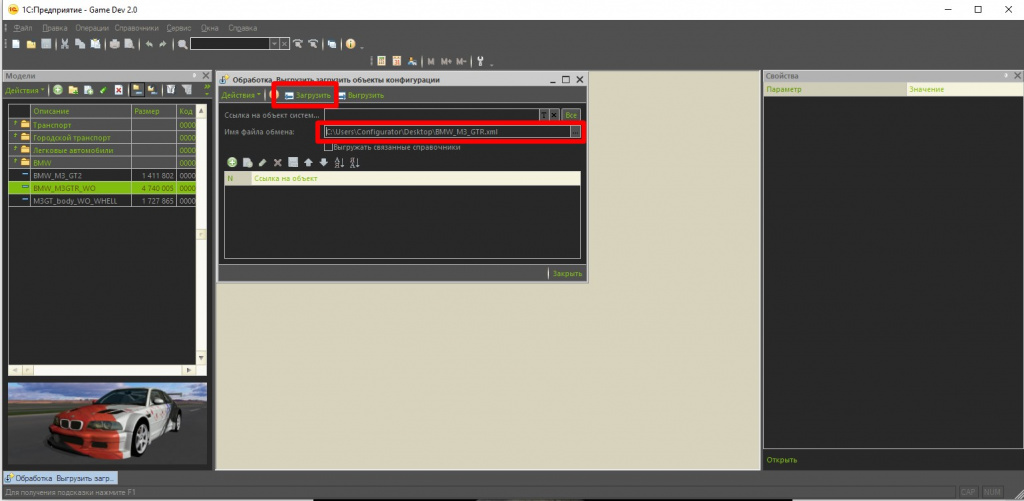Click the copy item icon in Модели toolbar
This screenshot has width=1024, height=501.
88,90
